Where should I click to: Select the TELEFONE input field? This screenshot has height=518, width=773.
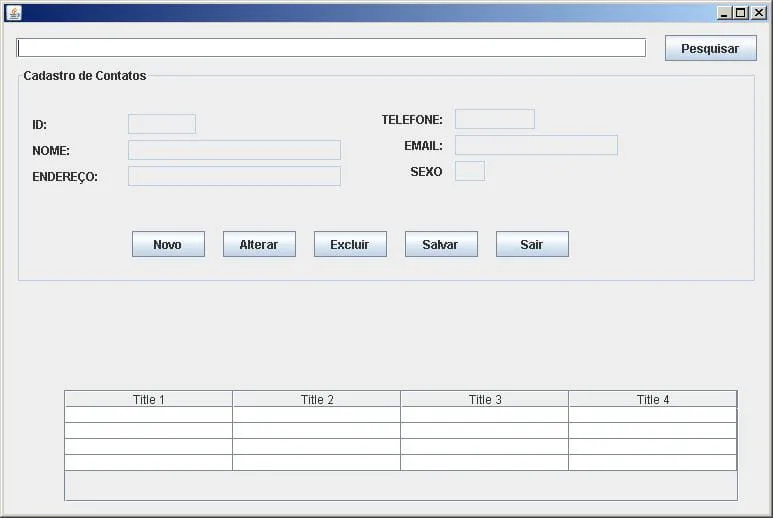pyautogui.click(x=494, y=119)
